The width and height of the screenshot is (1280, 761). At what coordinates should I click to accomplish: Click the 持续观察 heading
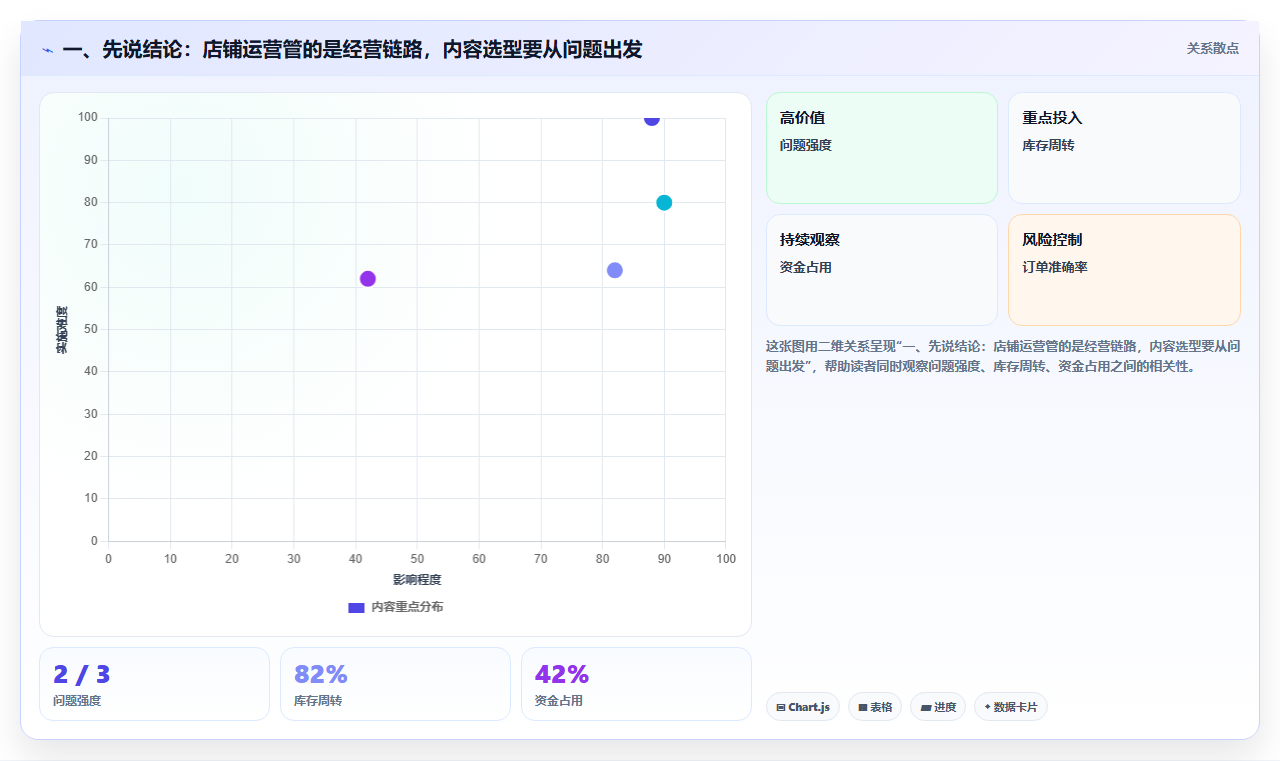pyautogui.click(x=810, y=240)
